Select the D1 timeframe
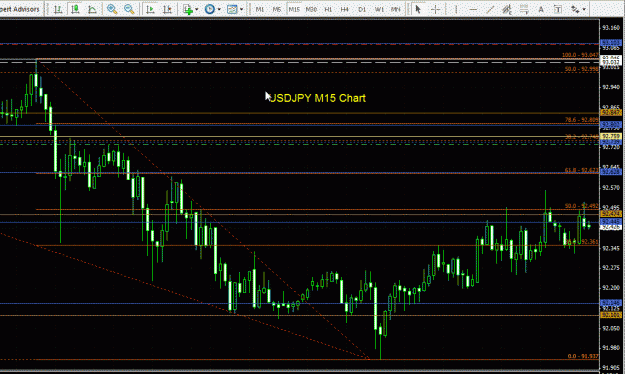 [x=362, y=9]
